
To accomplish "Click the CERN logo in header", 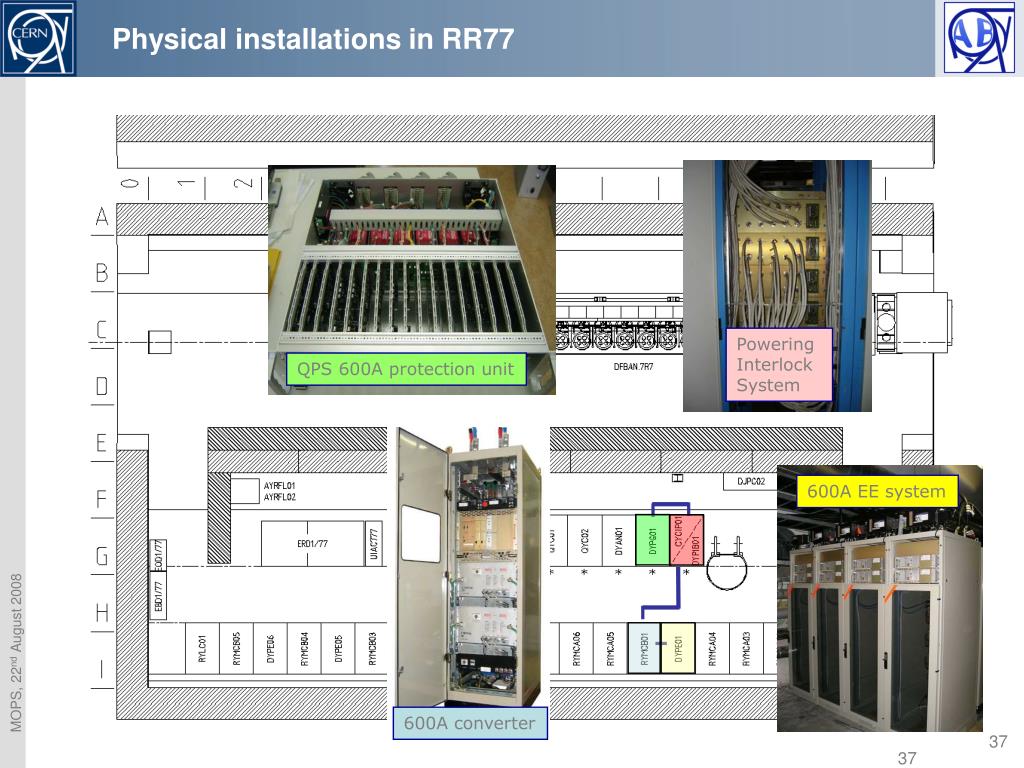I will click(x=39, y=38).
